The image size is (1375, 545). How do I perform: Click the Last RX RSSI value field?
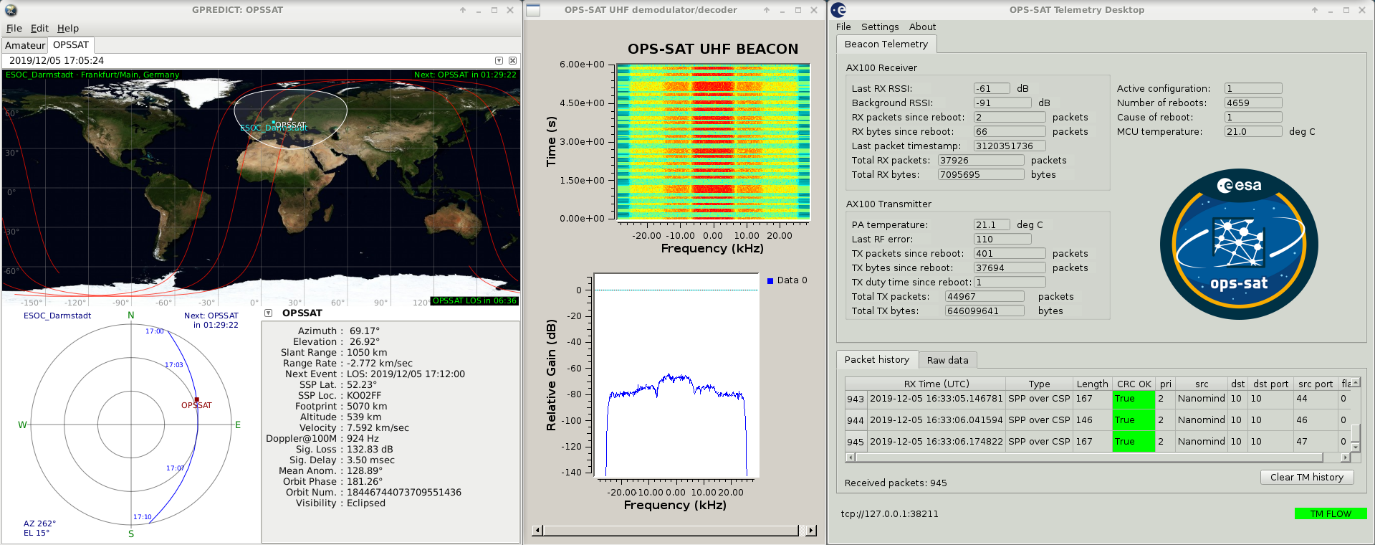click(991, 89)
